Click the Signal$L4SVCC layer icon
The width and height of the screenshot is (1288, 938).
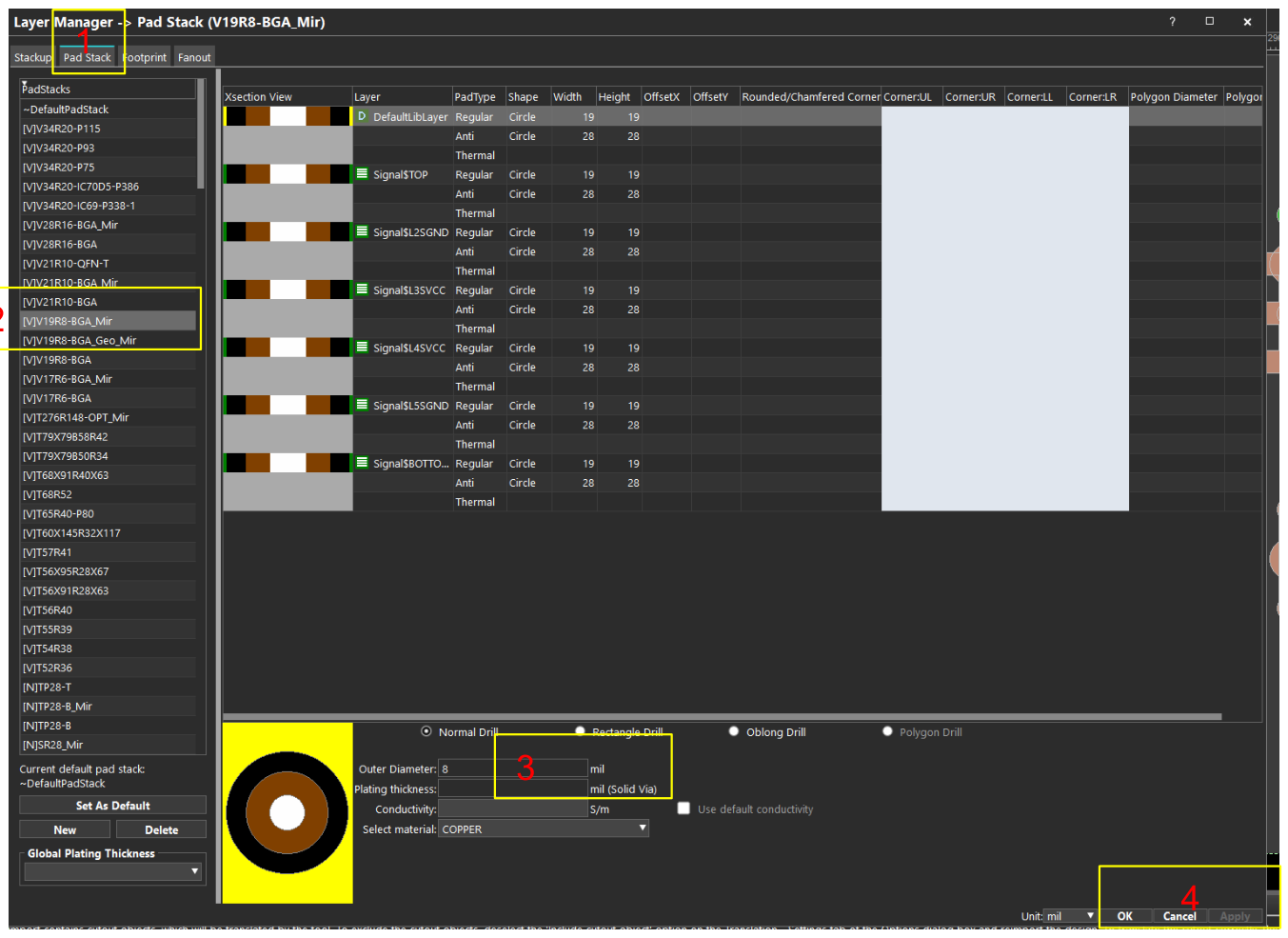[x=362, y=348]
